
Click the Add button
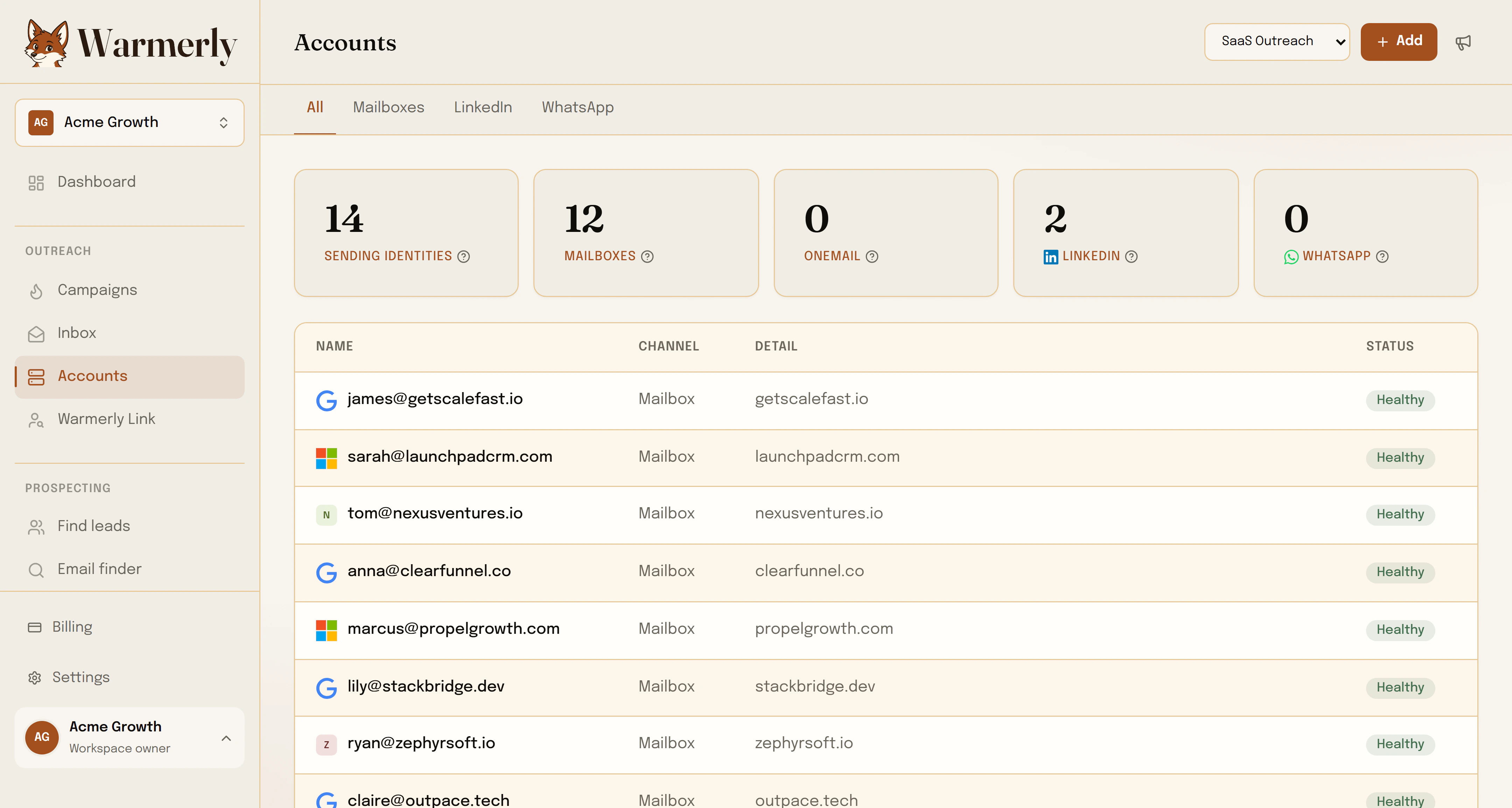1399,42
